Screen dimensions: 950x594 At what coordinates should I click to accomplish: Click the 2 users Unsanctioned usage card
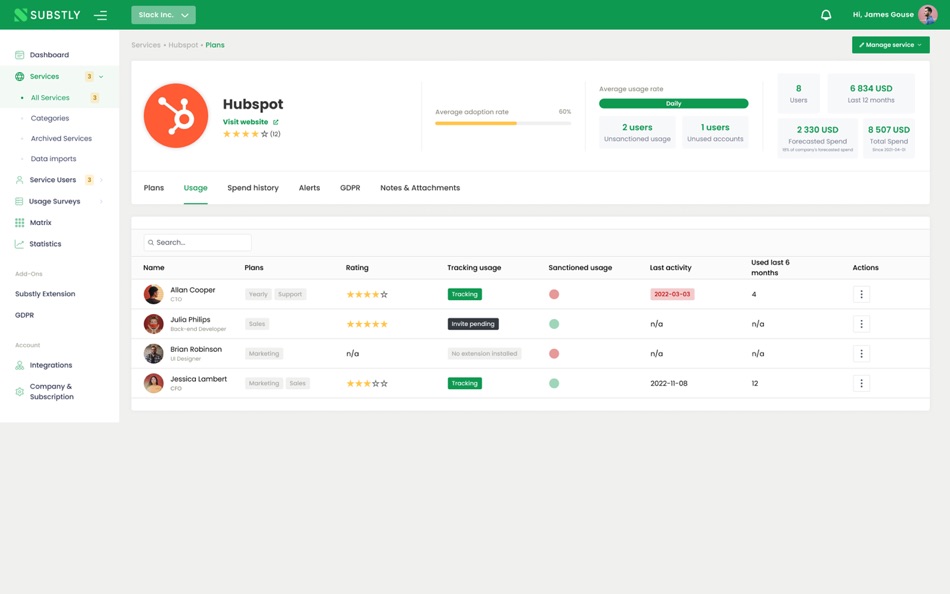[637, 132]
